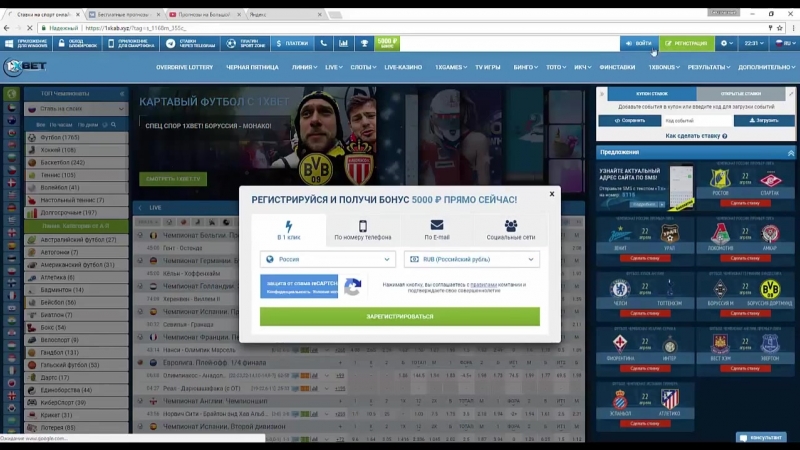The height and width of the screenshot is (450, 800).
Task: Click the help question mark beside Как сделать ставку
Action: click(724, 136)
